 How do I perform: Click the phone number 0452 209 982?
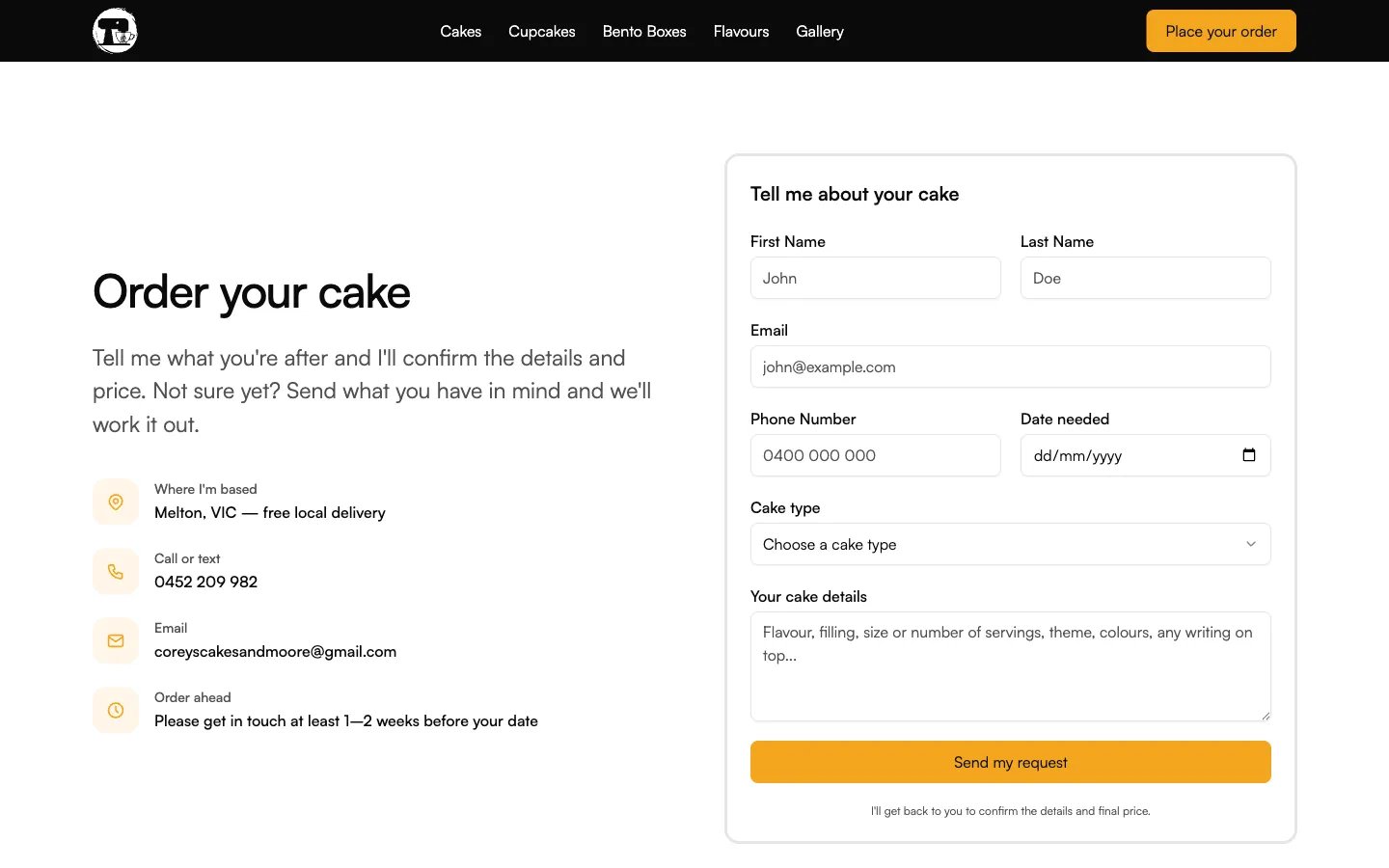click(205, 582)
